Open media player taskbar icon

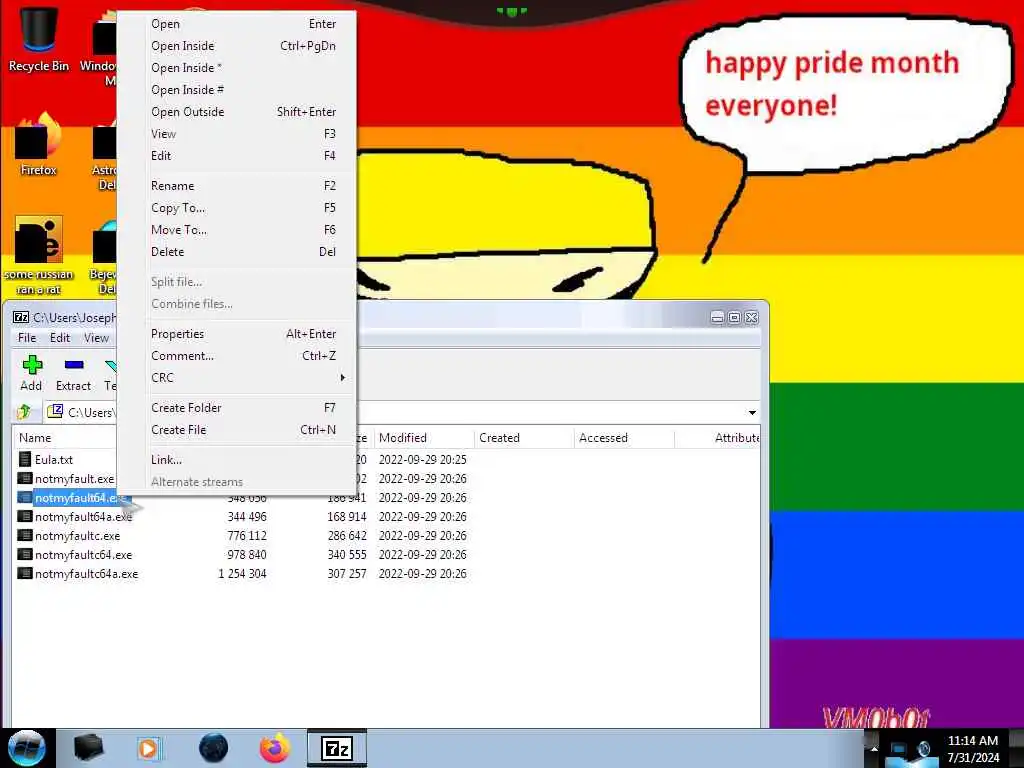click(x=148, y=748)
